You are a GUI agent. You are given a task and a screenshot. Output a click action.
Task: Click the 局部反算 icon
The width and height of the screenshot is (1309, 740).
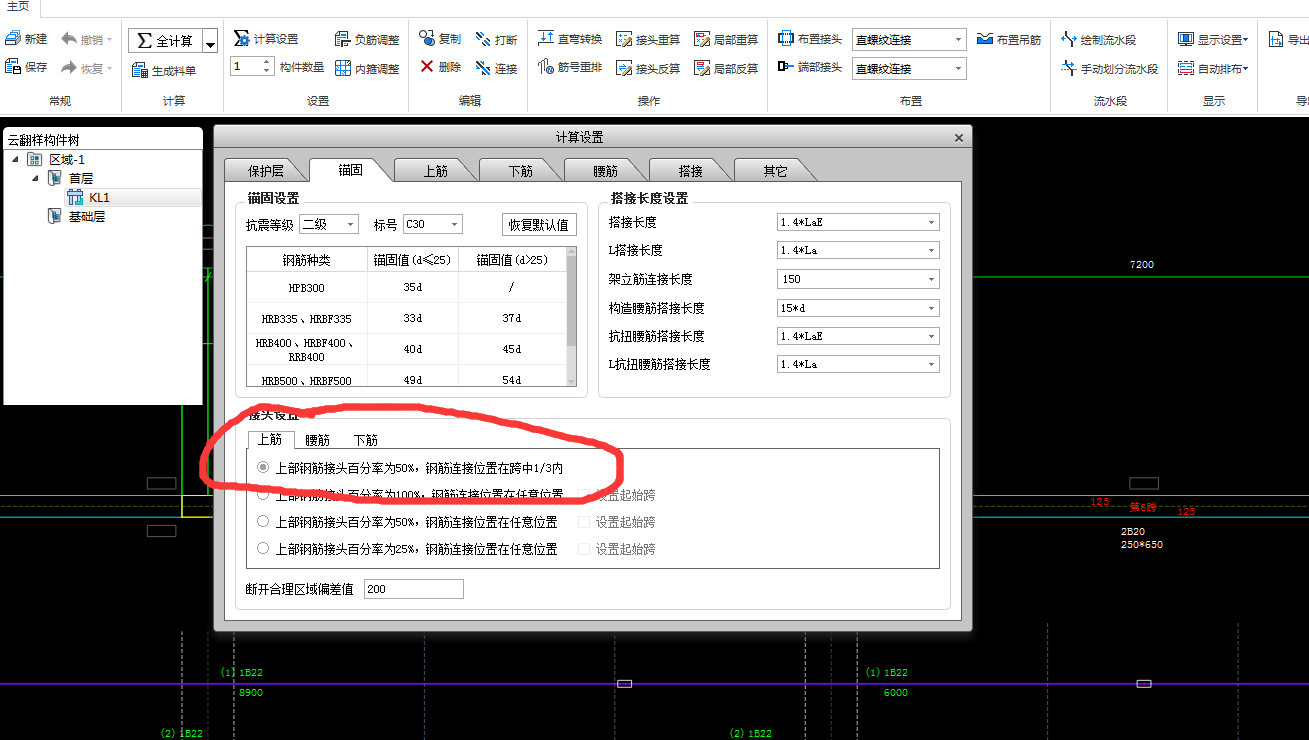[x=702, y=68]
